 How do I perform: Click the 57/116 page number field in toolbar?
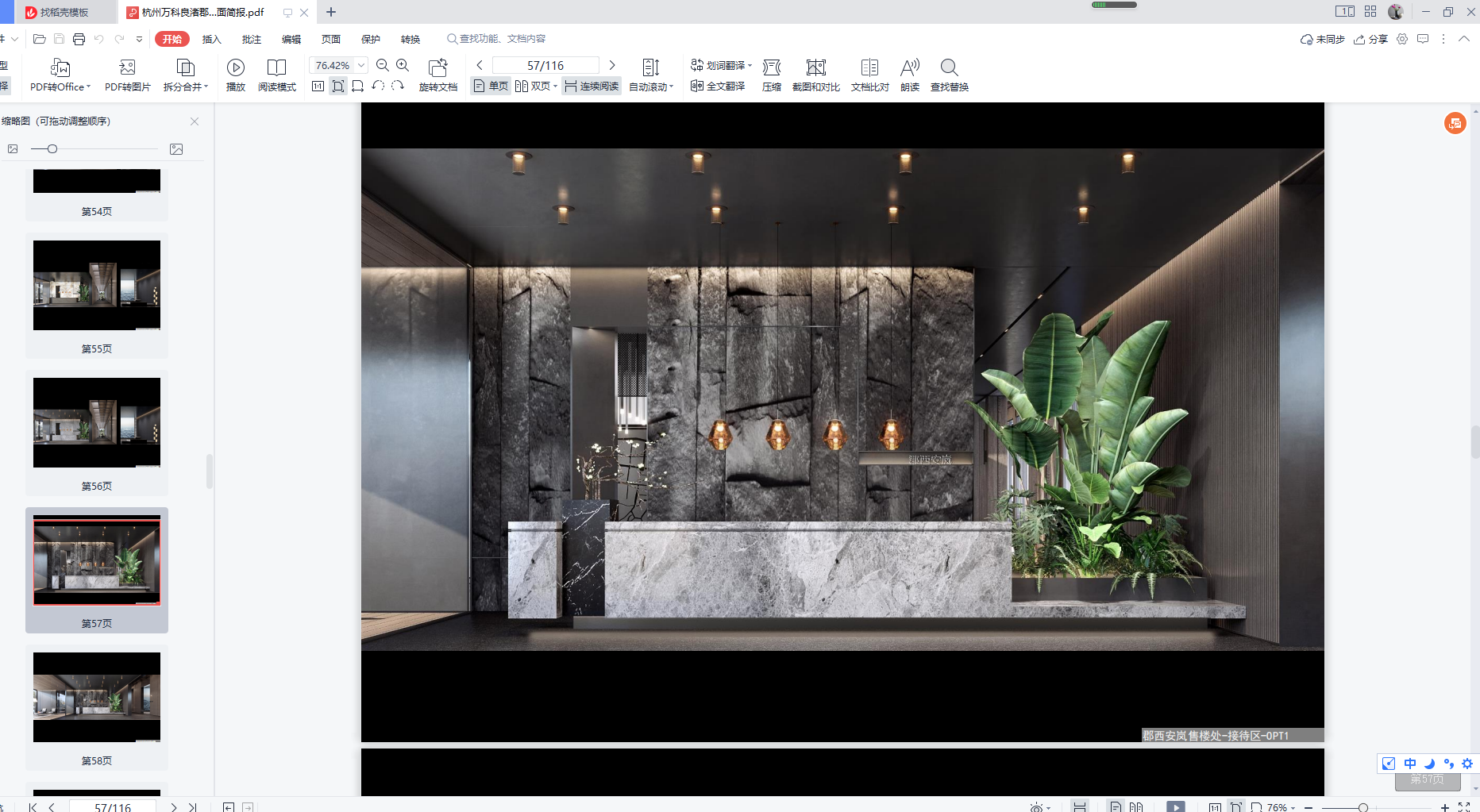tap(545, 65)
